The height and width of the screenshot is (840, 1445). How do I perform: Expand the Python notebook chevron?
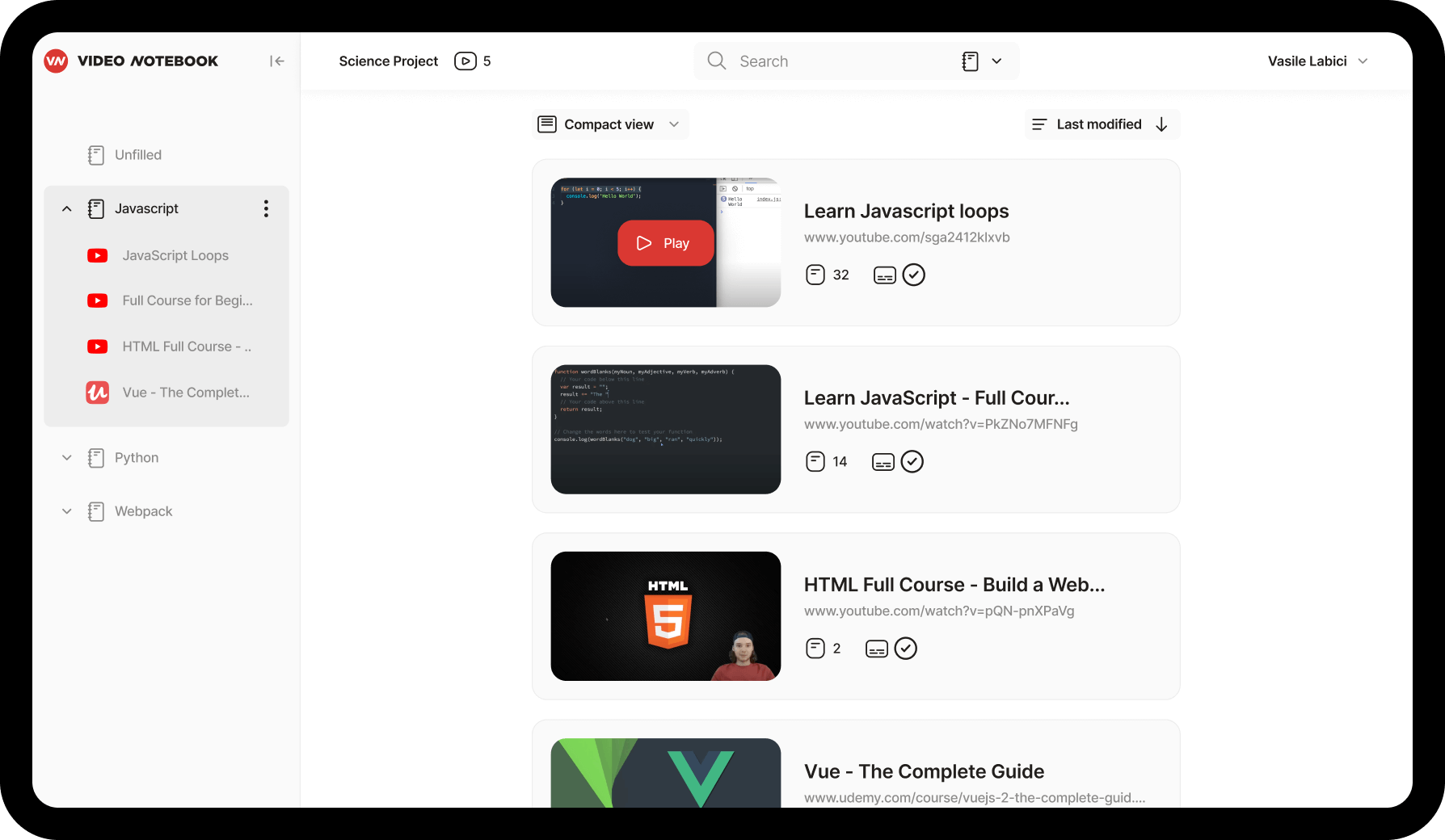point(67,457)
